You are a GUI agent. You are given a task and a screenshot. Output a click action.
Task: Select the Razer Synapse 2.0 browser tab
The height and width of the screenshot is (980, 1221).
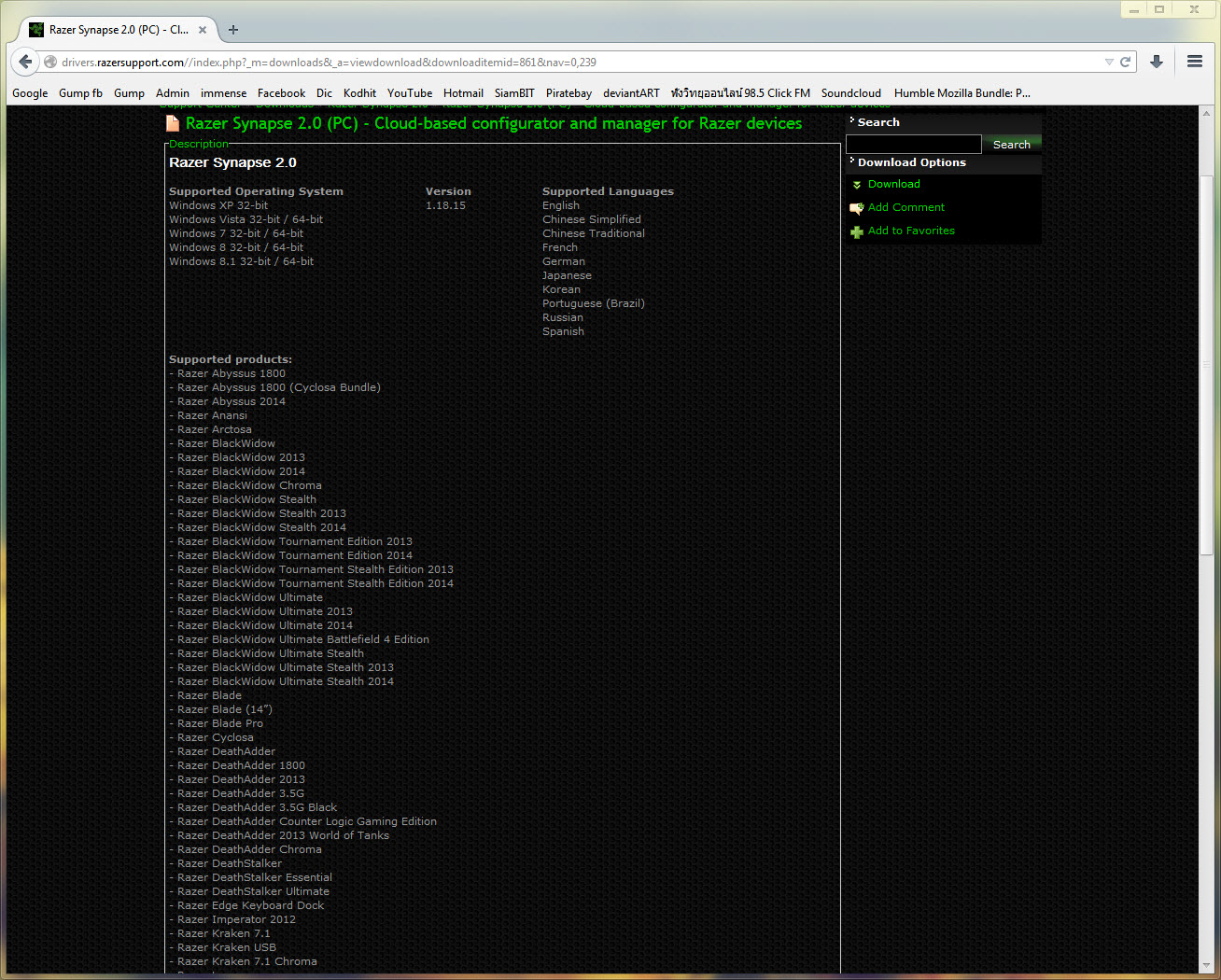tap(118, 30)
